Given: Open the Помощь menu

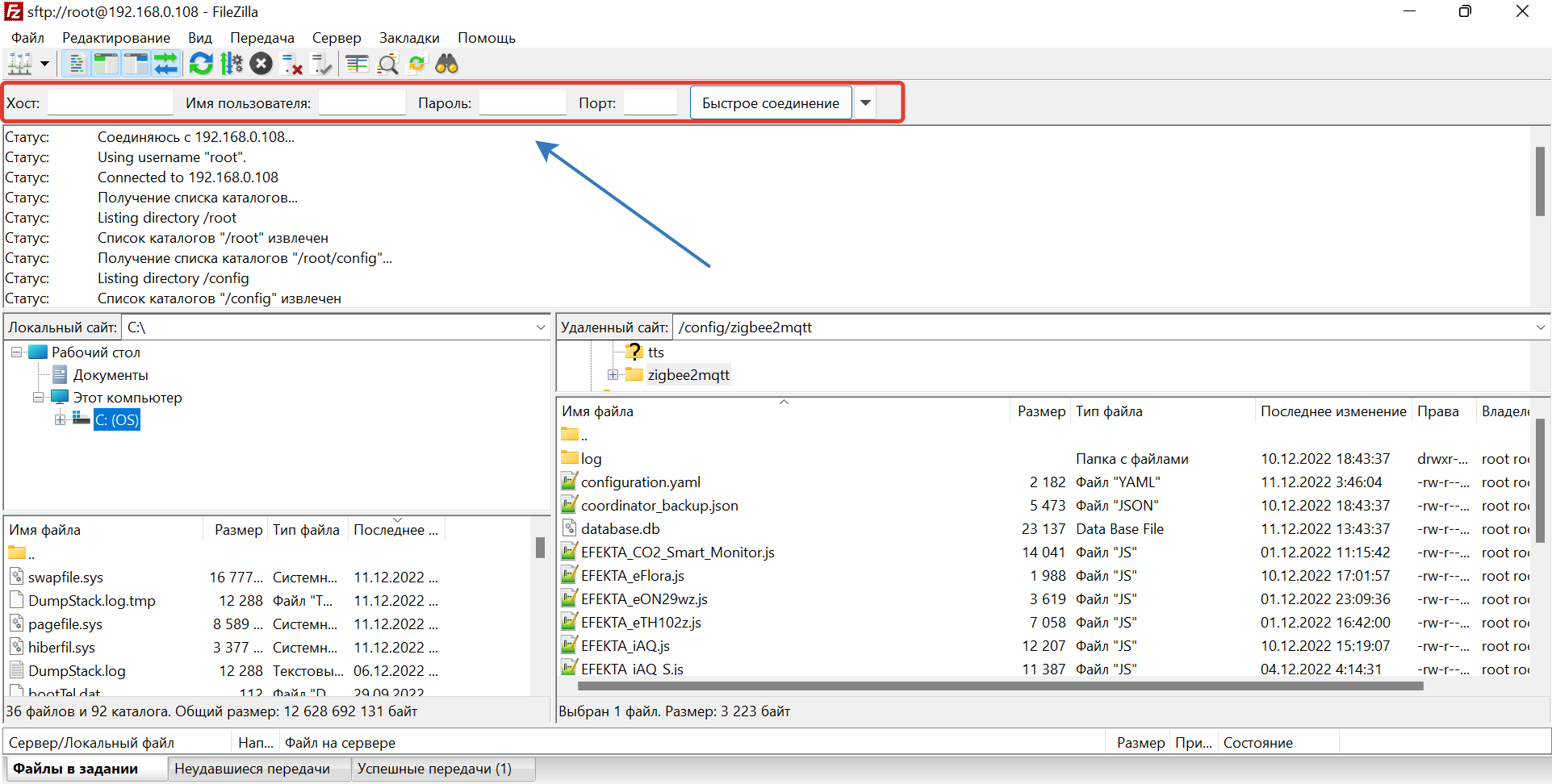Looking at the screenshot, I should 487,38.
